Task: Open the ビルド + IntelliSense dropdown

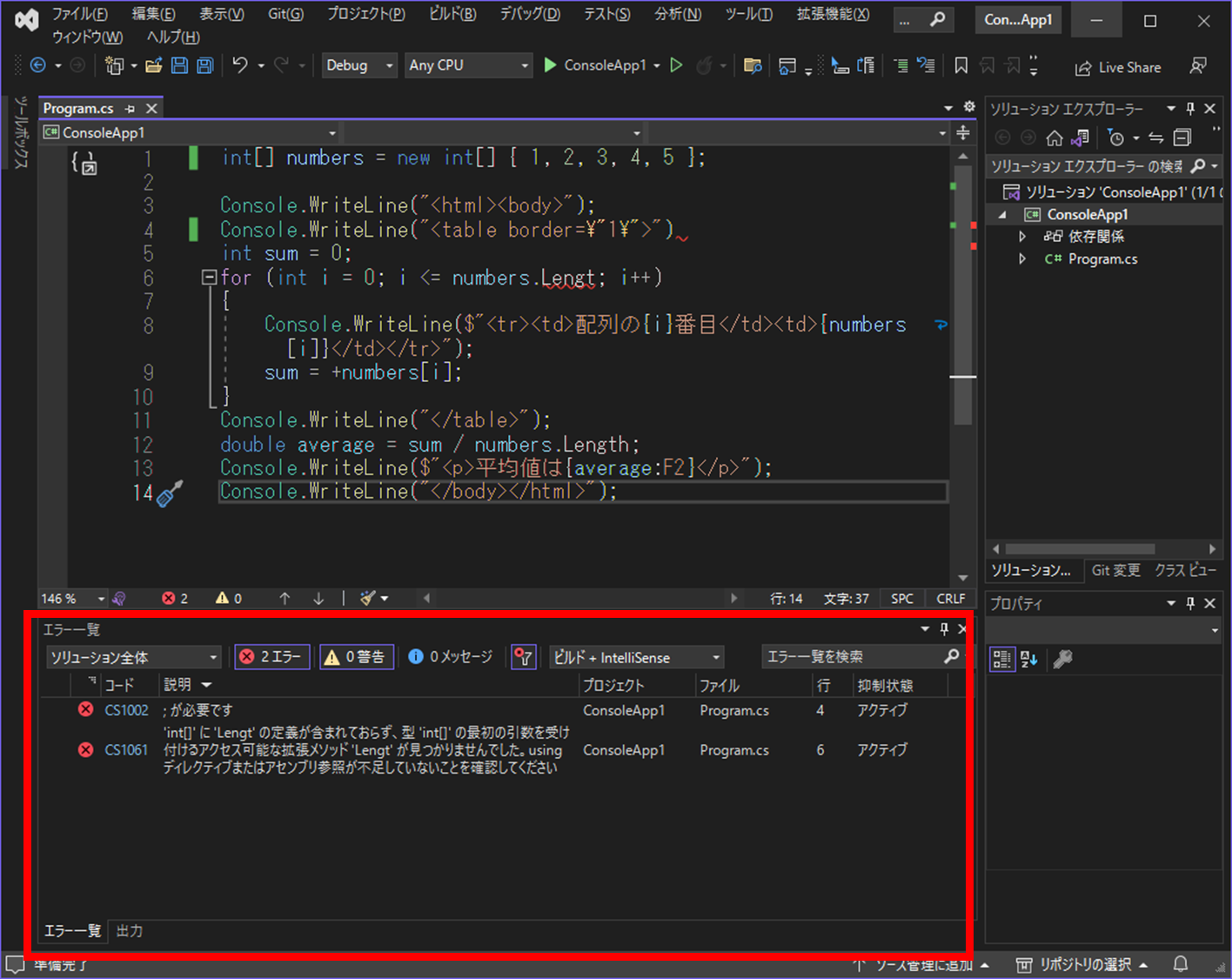Action: point(636,657)
